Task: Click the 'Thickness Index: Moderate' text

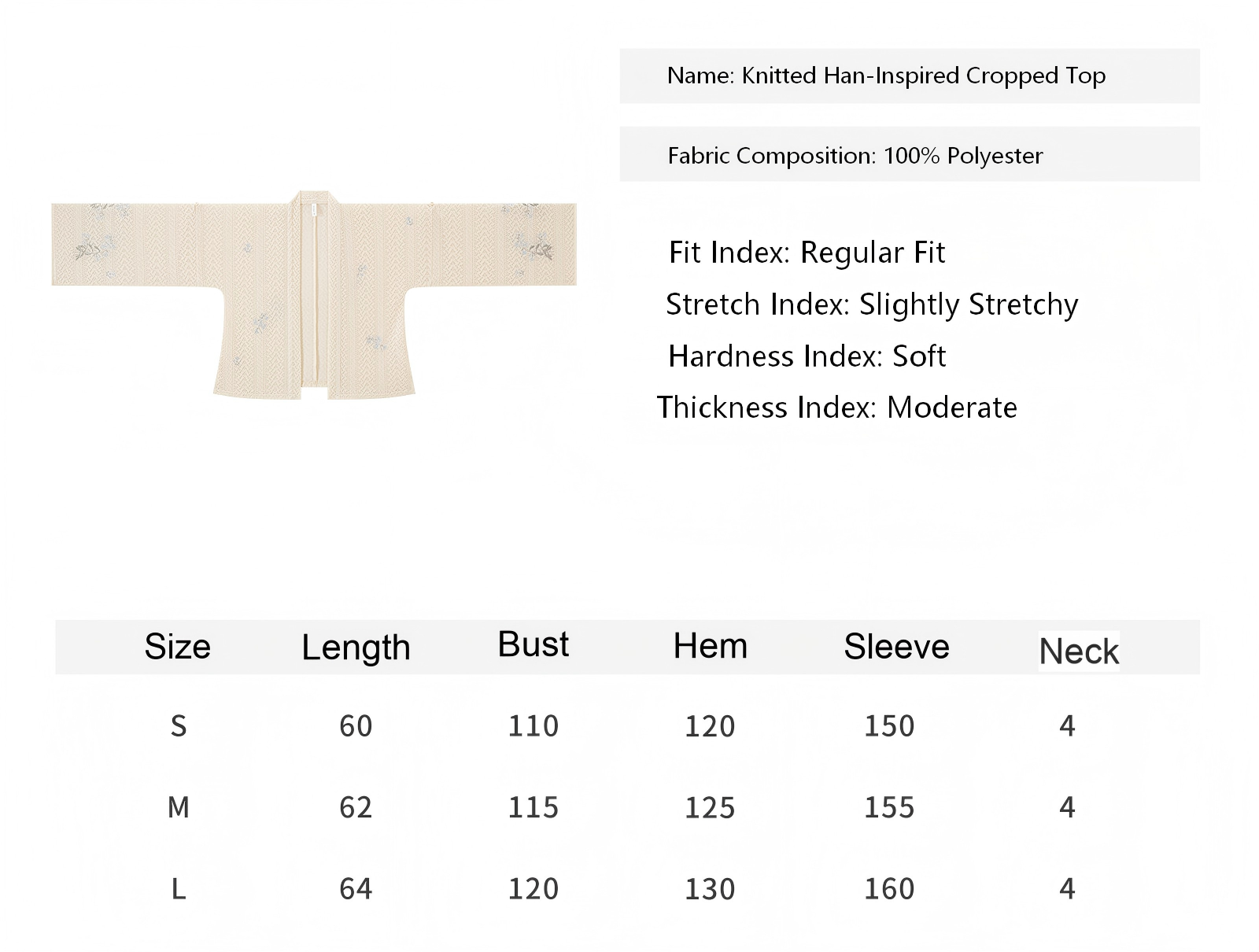Action: click(x=837, y=408)
